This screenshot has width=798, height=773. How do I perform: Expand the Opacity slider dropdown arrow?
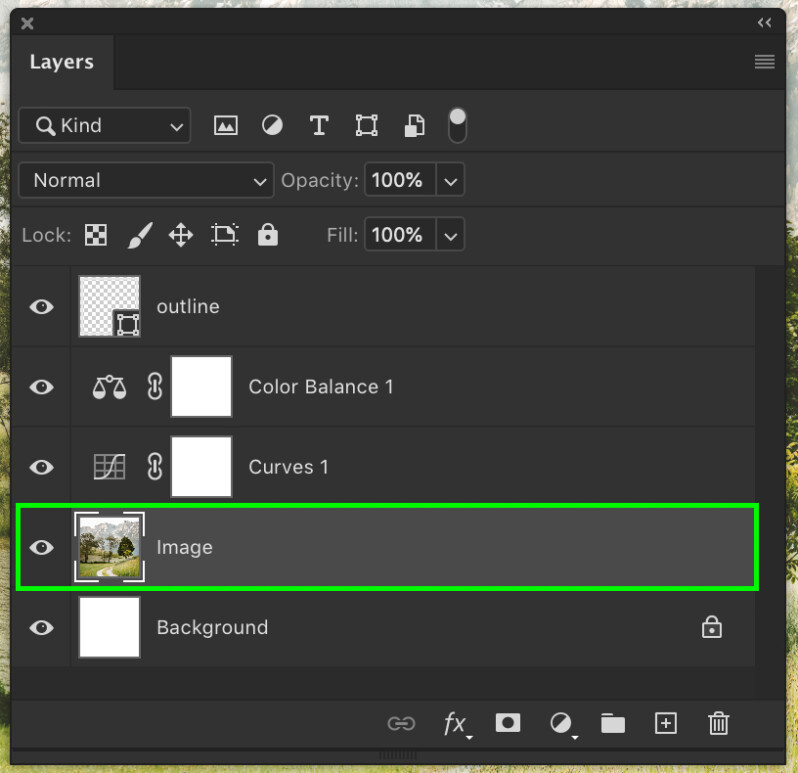pos(450,181)
